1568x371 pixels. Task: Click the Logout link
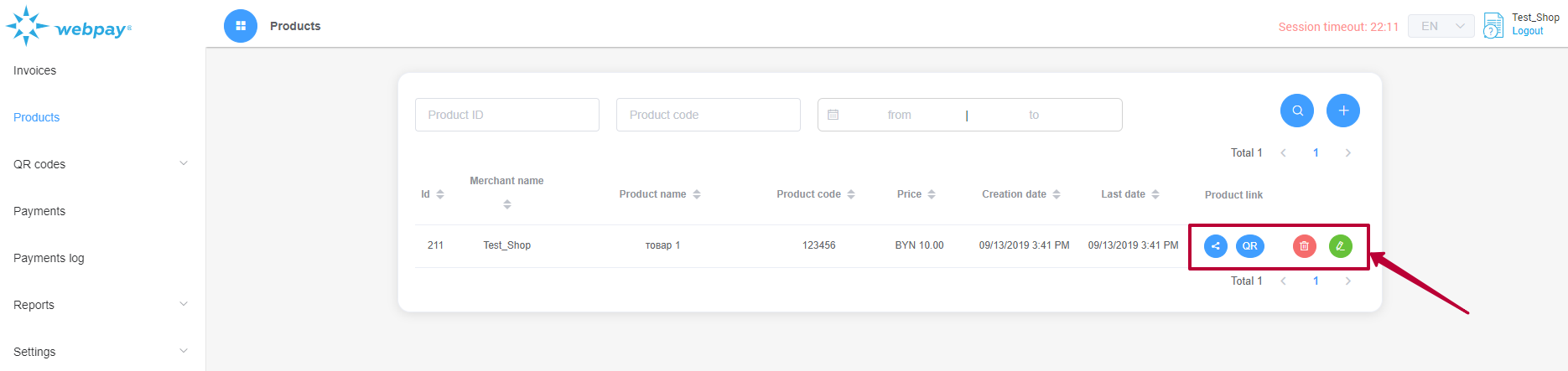click(1527, 32)
